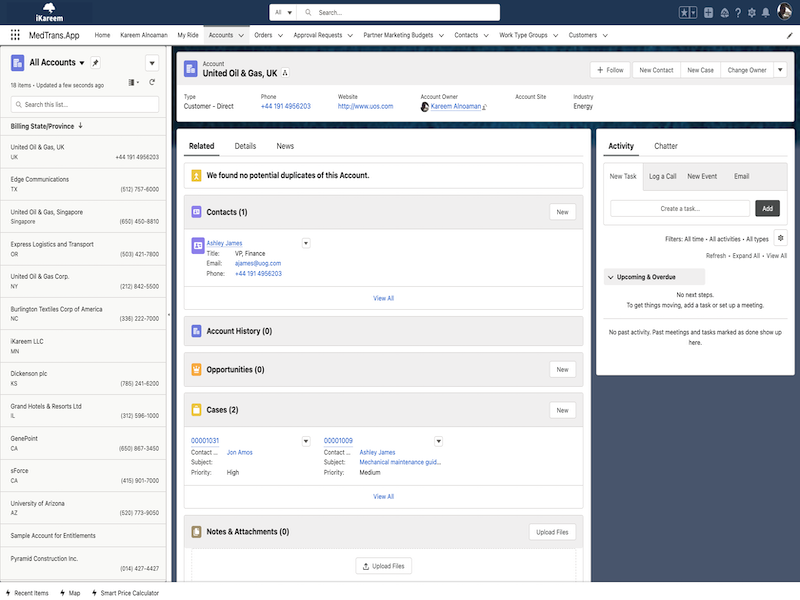Viewport: 800px width, 600px height.
Task: Open the search scope All dropdown
Action: 283,12
